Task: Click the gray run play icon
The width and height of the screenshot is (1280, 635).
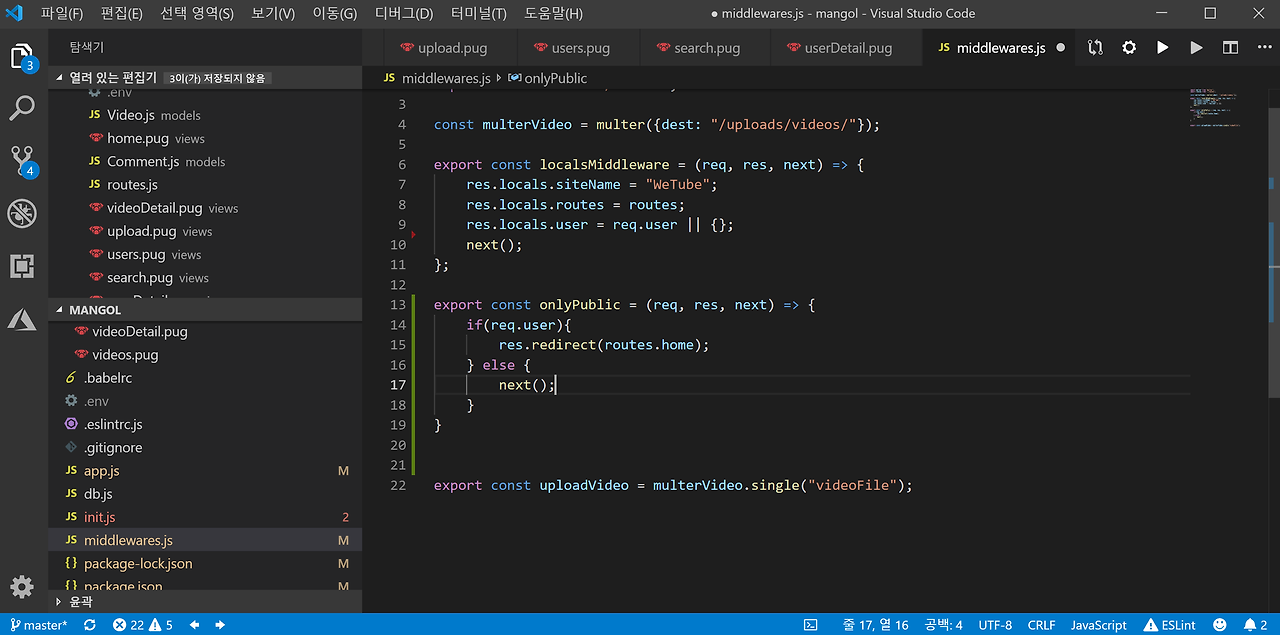Action: coord(1196,47)
